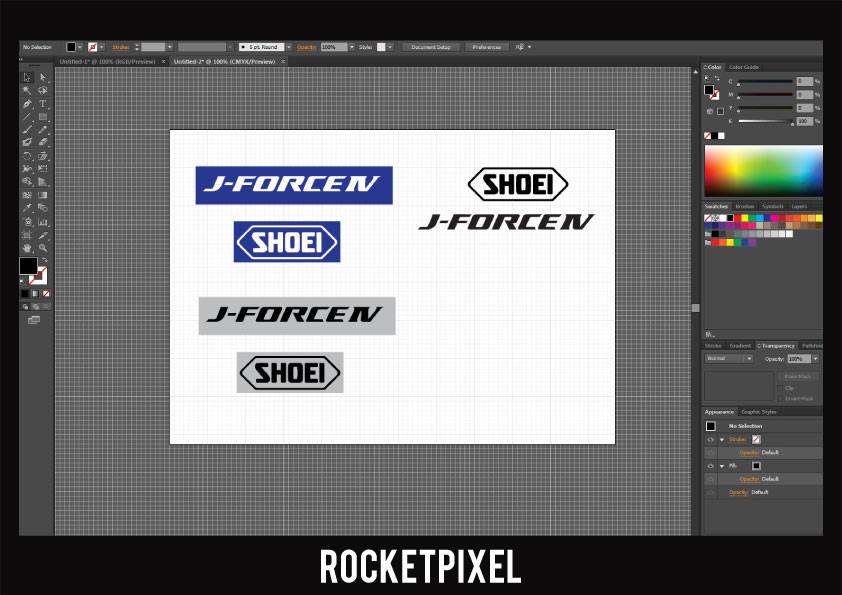Select the Selection (black arrow) tool
The height and width of the screenshot is (595, 842).
[27, 78]
